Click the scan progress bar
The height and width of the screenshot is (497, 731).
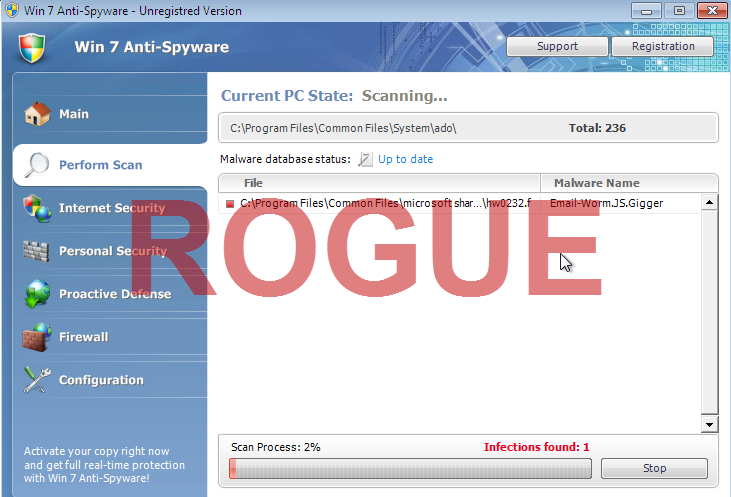[410, 469]
